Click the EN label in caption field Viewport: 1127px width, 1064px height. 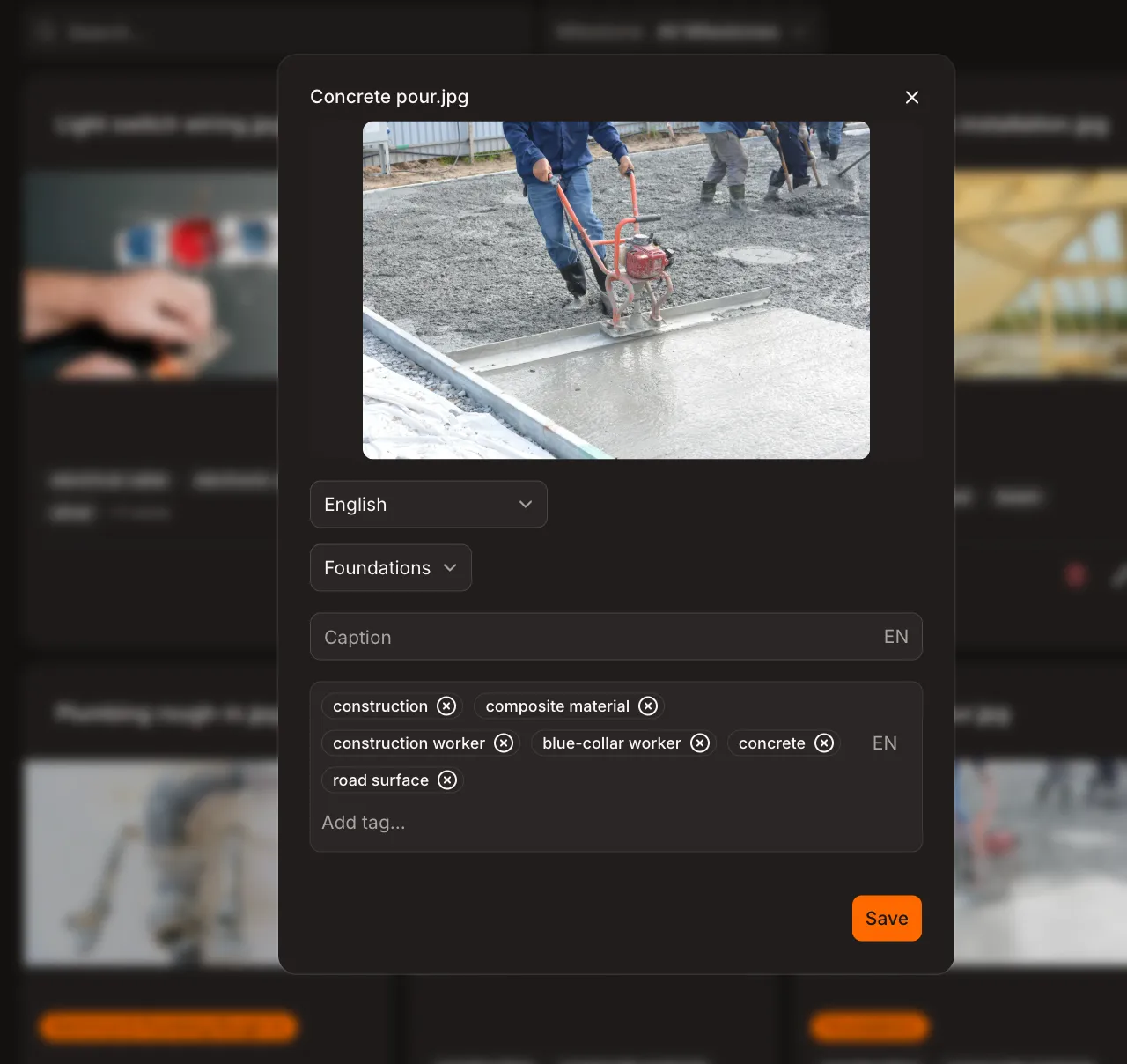click(x=896, y=637)
